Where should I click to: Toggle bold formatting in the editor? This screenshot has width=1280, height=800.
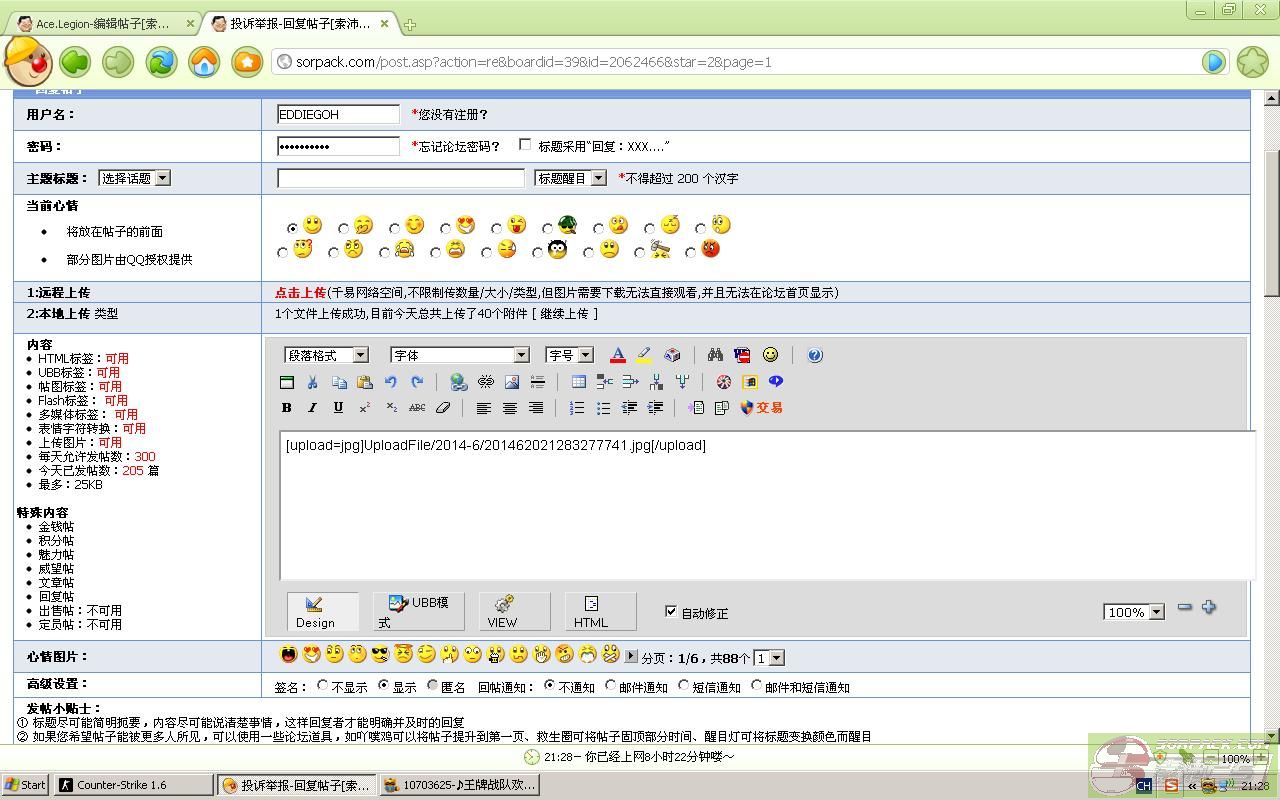tap(287, 408)
